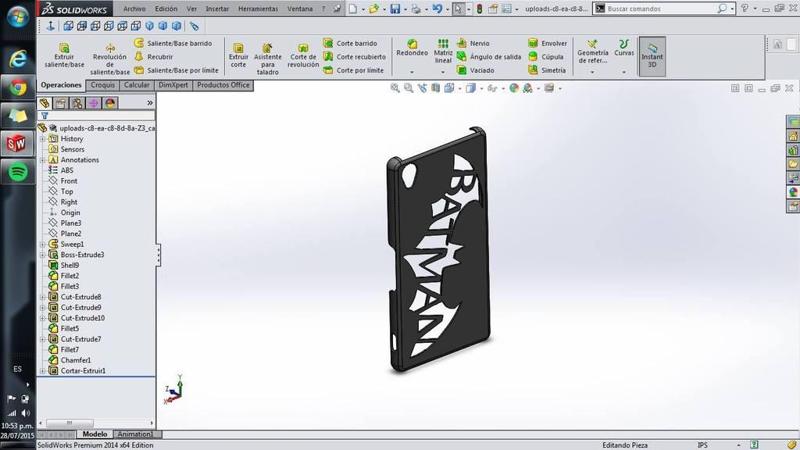Open Internet Explorer from taskbar
Image resolution: width=800 pixels, height=450 pixels.
click(18, 59)
